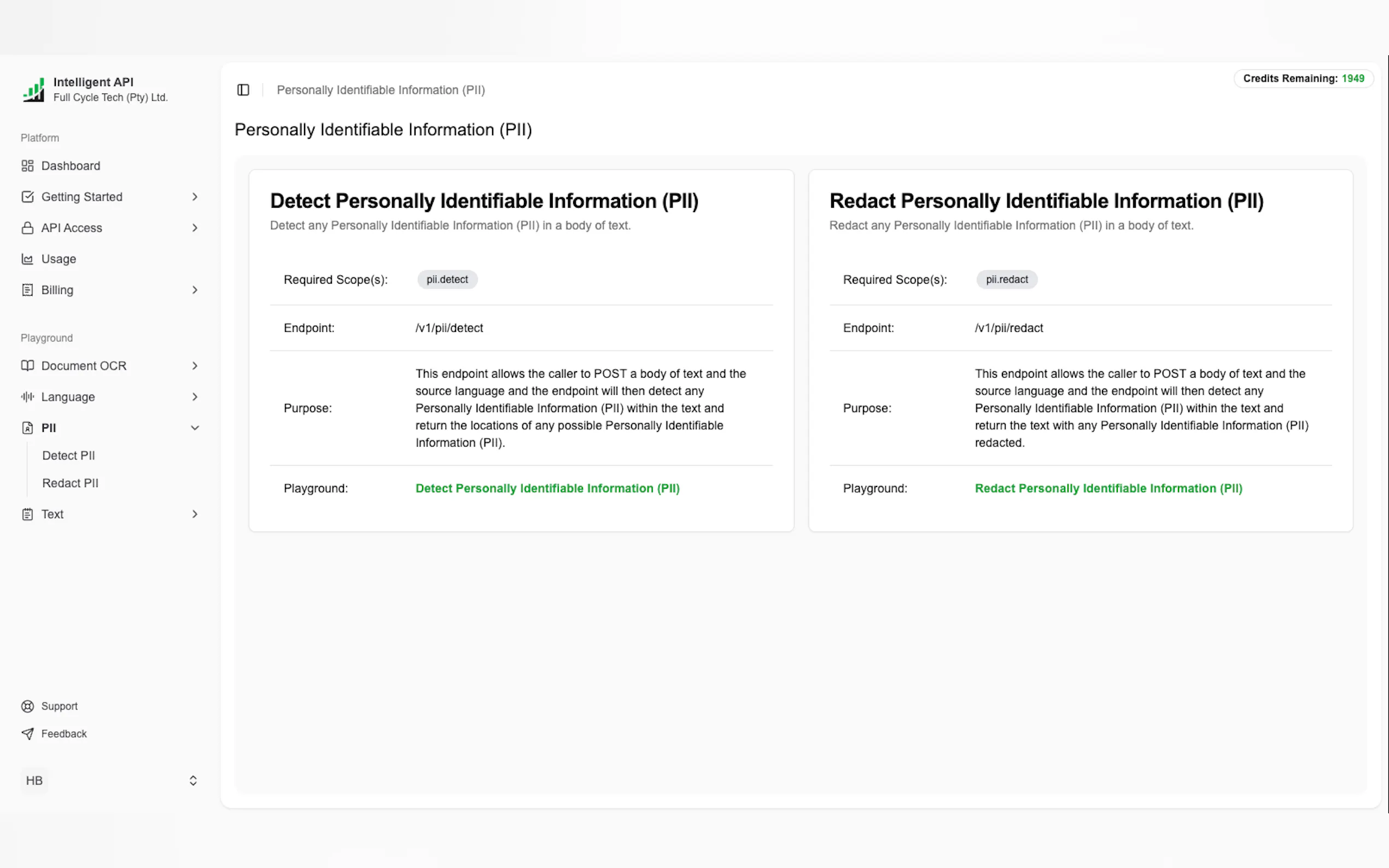Viewport: 1389px width, 868px height.
Task: Expand the Language menu chevron
Action: coord(195,397)
